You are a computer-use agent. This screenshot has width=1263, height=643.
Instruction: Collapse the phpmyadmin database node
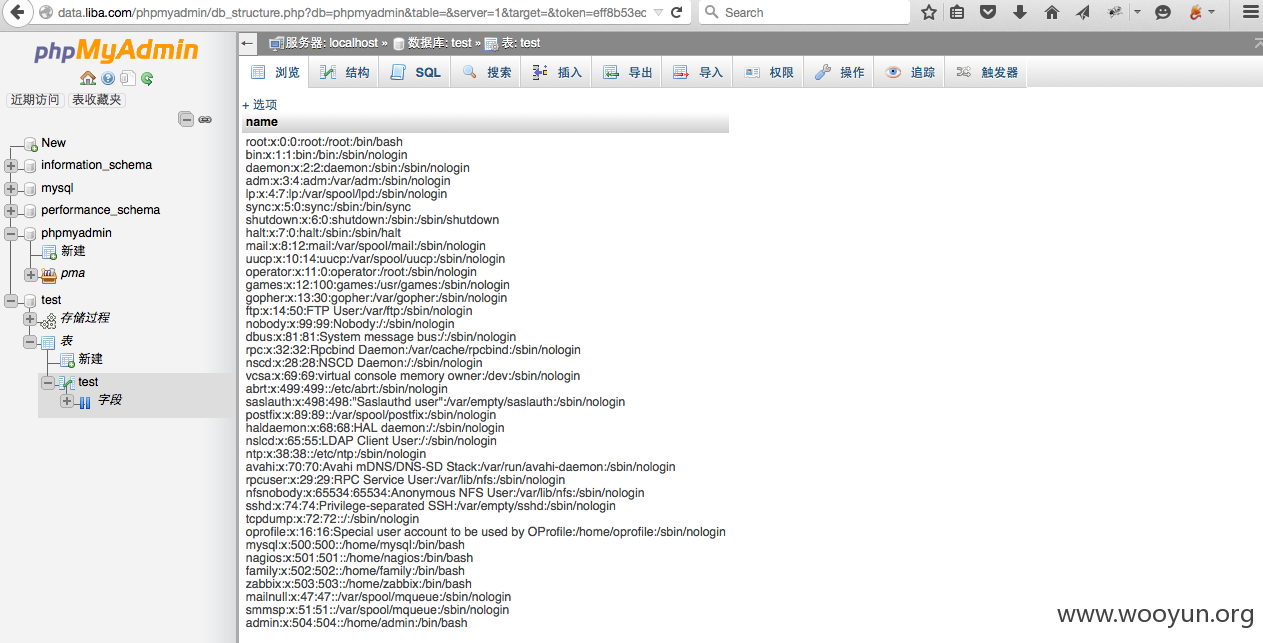11,233
